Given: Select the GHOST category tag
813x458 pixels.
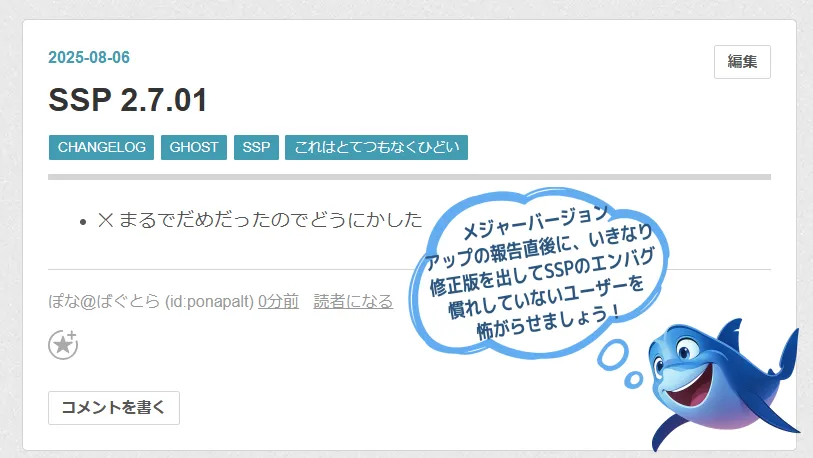Looking at the screenshot, I should pos(193,147).
